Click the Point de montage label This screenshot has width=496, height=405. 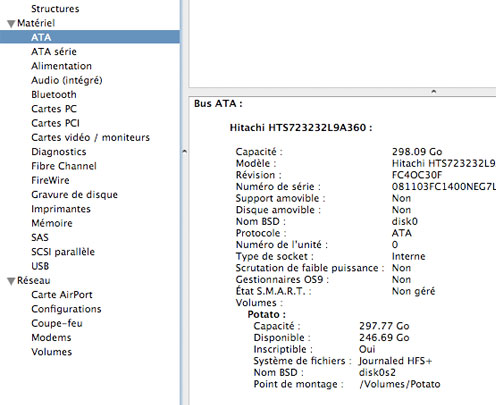click(x=298, y=384)
